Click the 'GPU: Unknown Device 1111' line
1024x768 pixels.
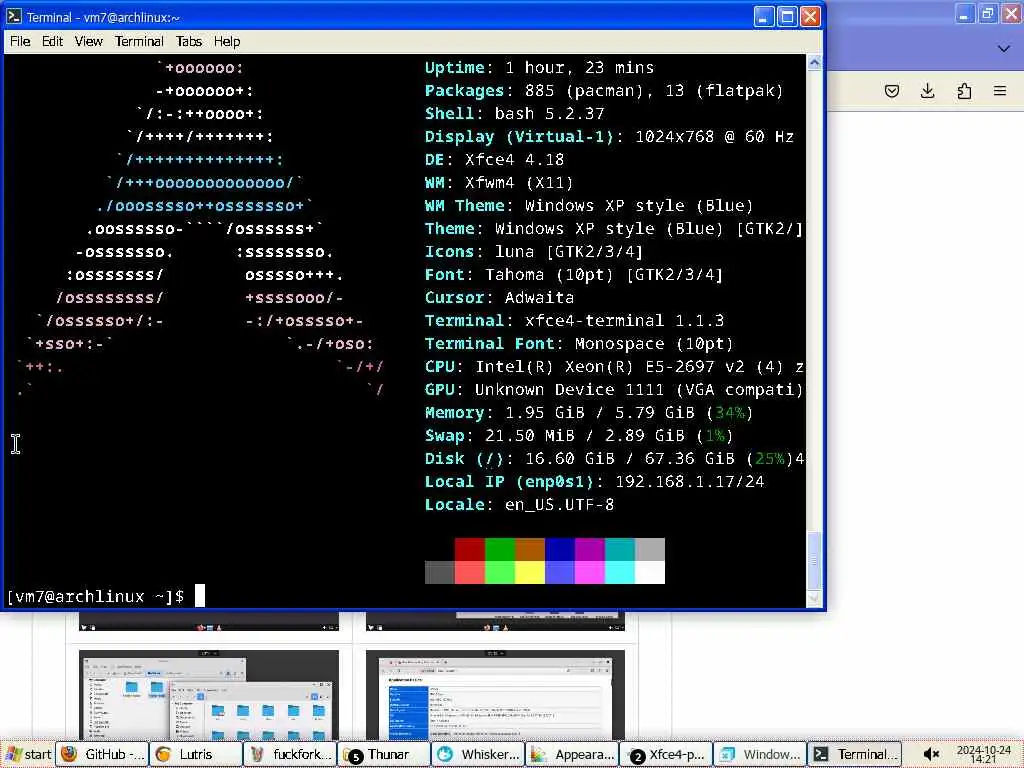tap(614, 389)
